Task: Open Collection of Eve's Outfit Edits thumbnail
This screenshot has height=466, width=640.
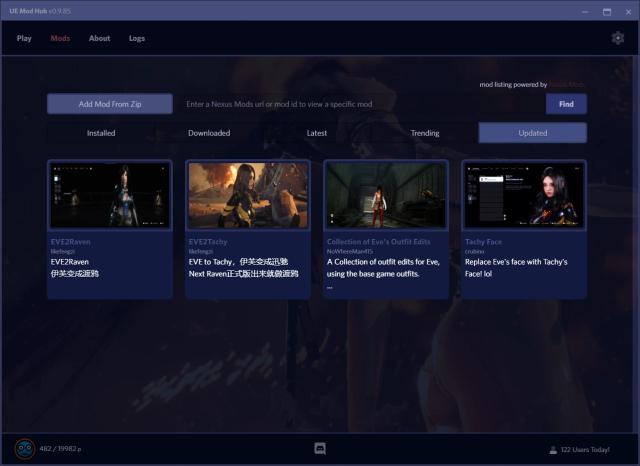Action: click(386, 195)
